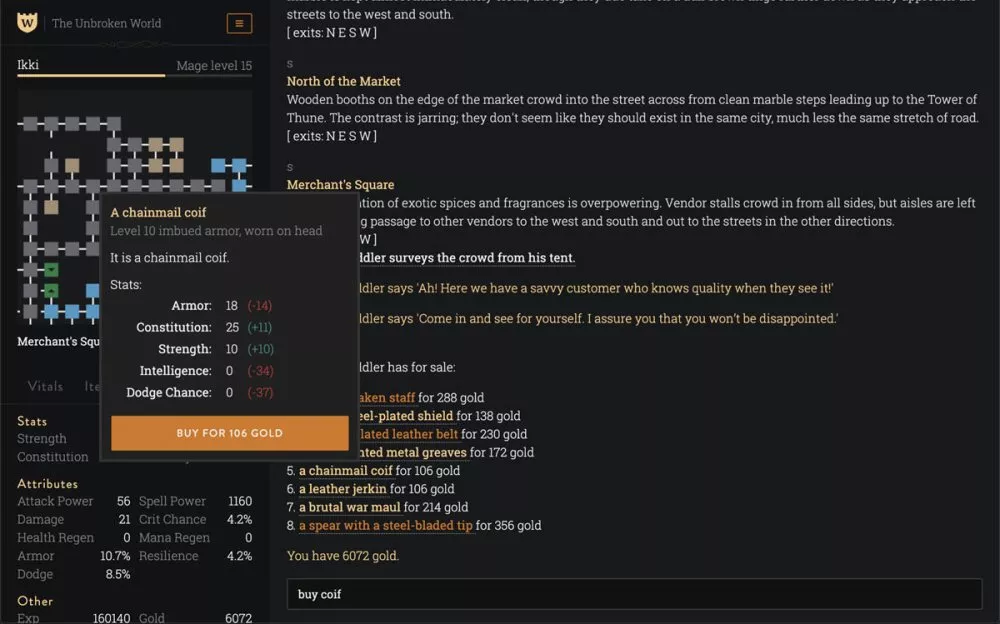Switch to the Vitals tab

click(x=46, y=386)
